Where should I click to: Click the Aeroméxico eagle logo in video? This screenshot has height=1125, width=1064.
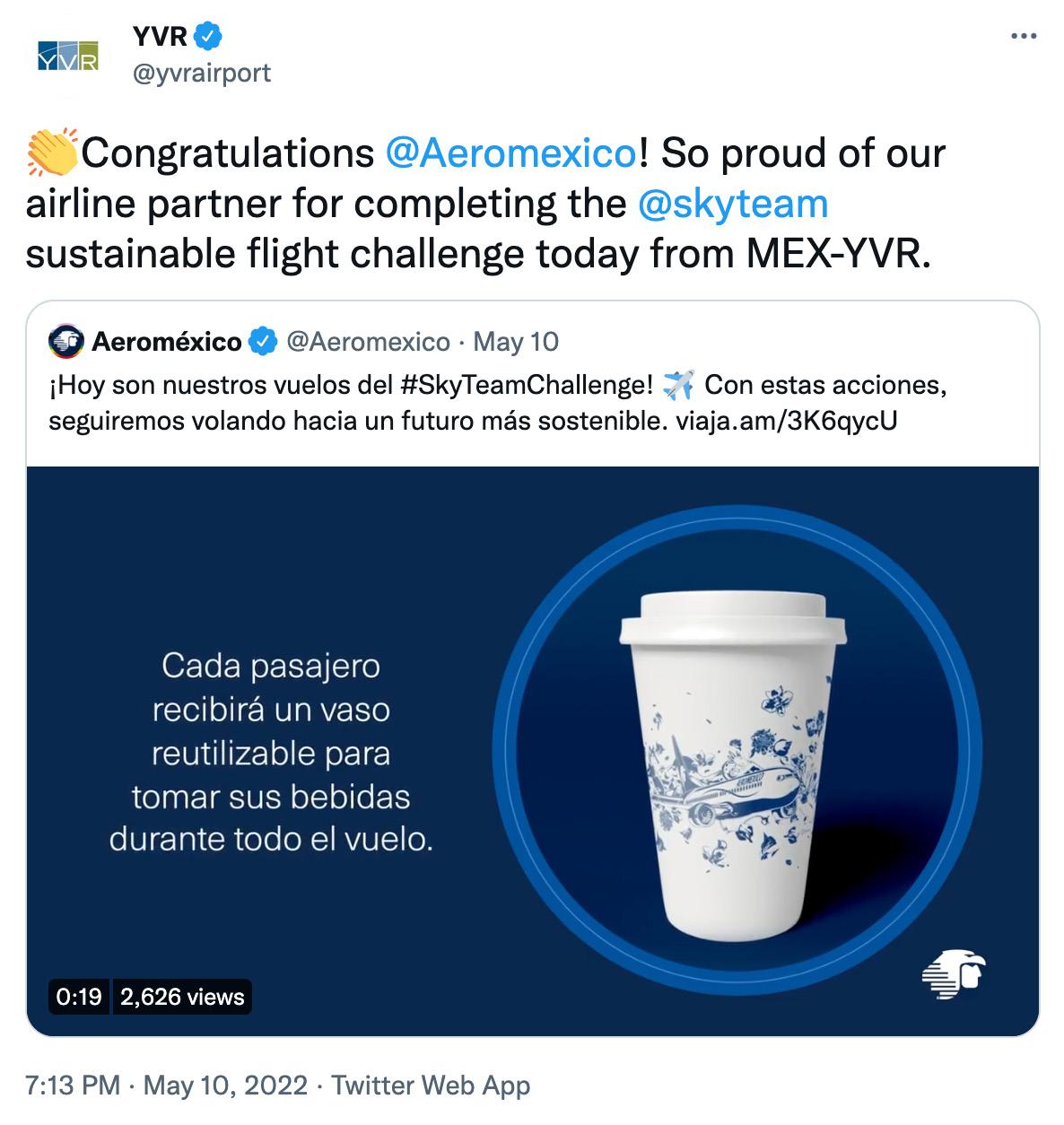click(x=953, y=973)
